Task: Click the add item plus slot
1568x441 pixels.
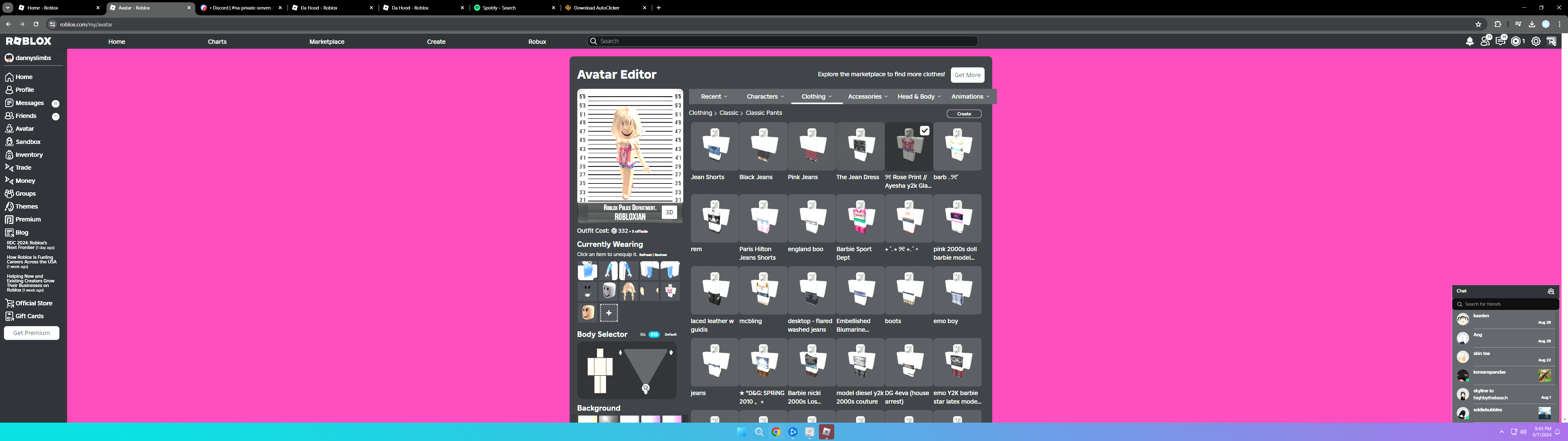Action: (609, 313)
